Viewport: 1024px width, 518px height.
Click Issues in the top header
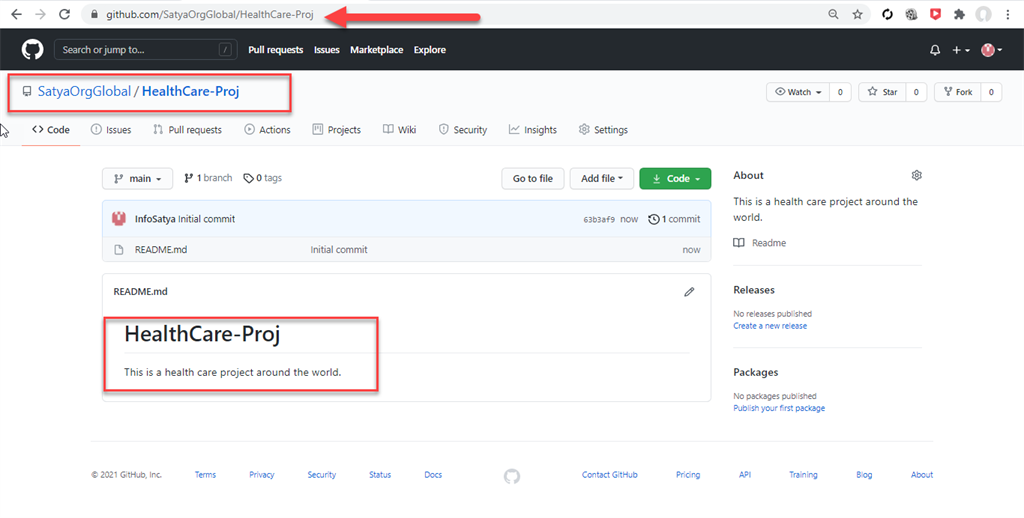327,50
